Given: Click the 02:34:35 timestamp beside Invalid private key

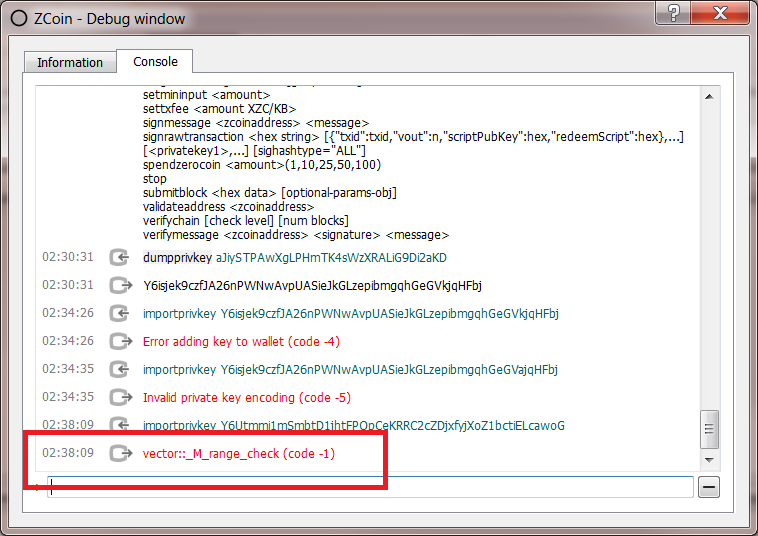Looking at the screenshot, I should coord(68,397).
